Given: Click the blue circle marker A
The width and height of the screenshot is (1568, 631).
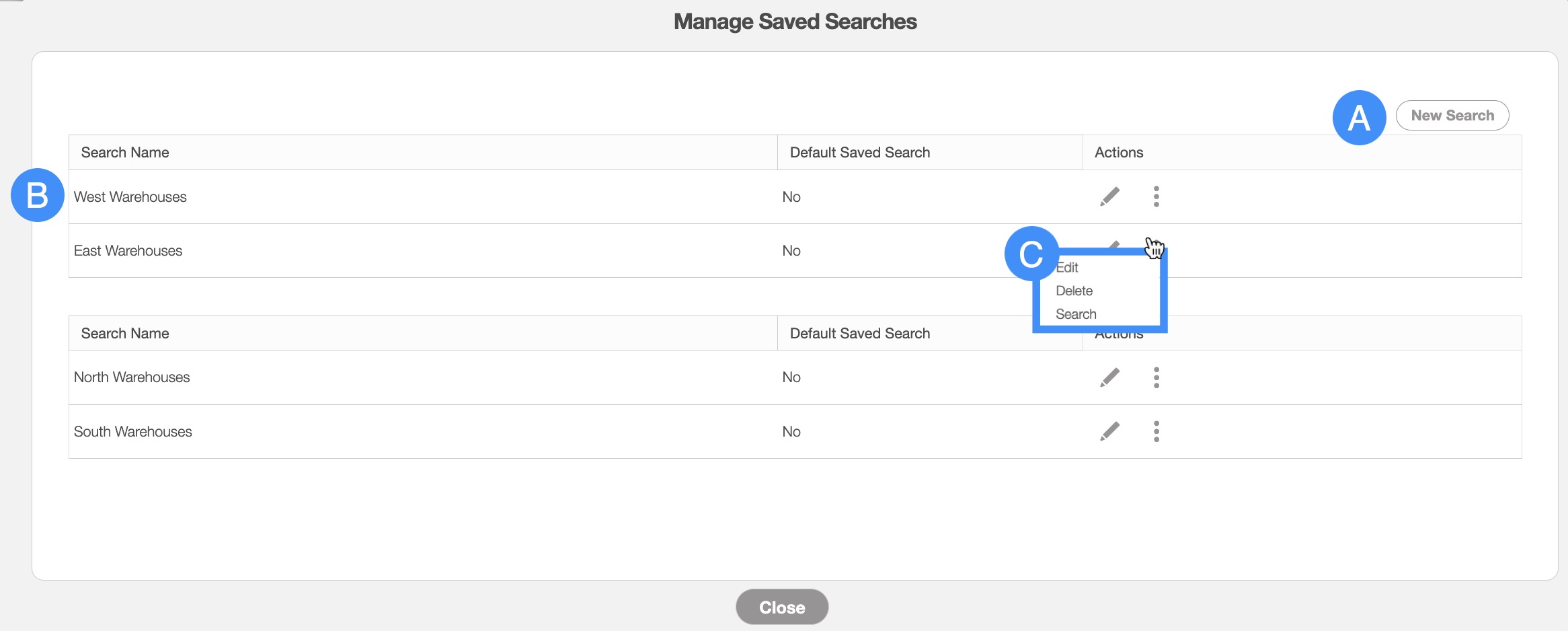Looking at the screenshot, I should [1359, 118].
